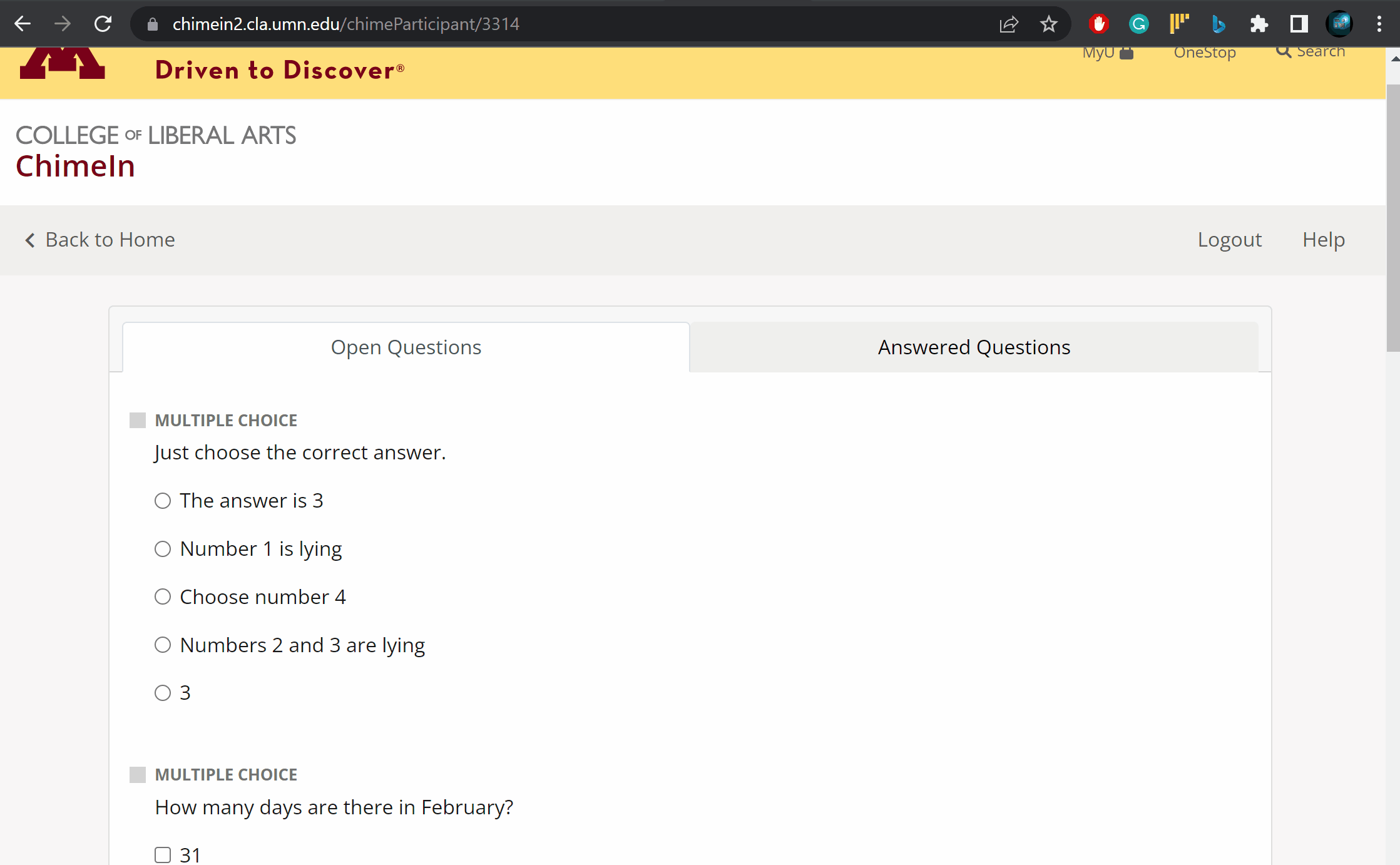This screenshot has width=1400, height=865.
Task: Click the browser back arrow
Action: click(x=23, y=24)
